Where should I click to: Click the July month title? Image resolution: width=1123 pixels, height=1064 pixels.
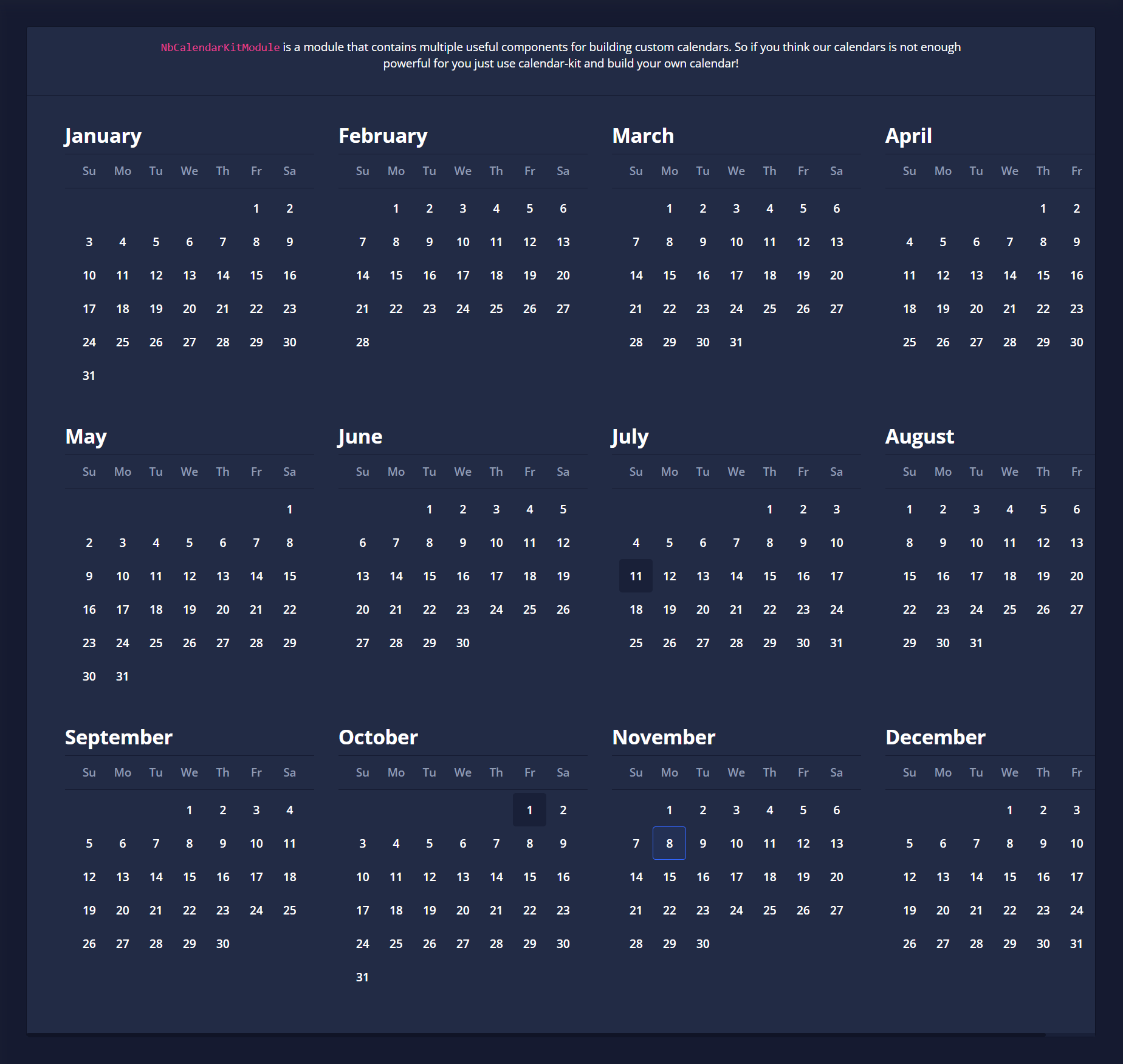630,436
